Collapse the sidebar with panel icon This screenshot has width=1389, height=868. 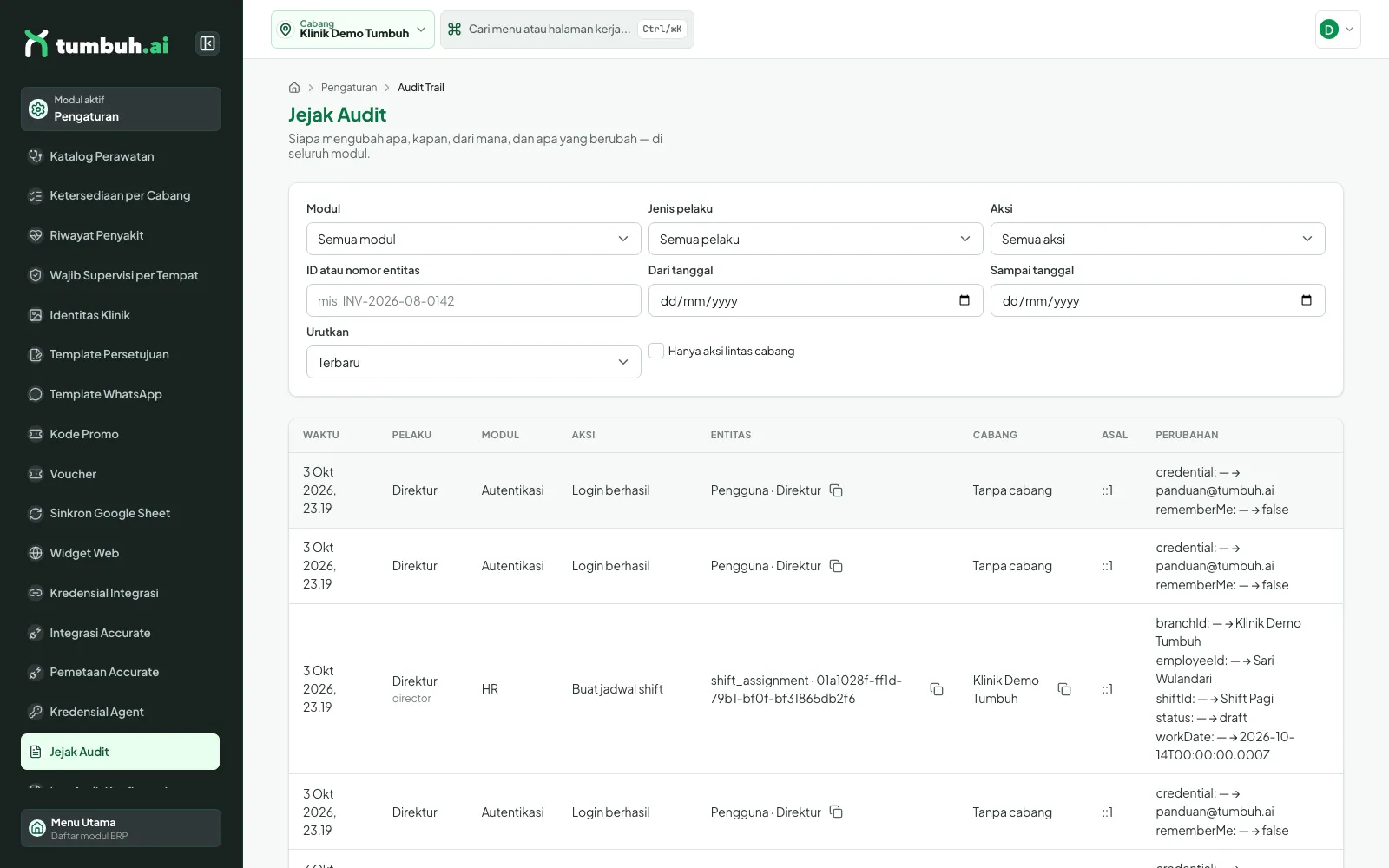coord(207,43)
